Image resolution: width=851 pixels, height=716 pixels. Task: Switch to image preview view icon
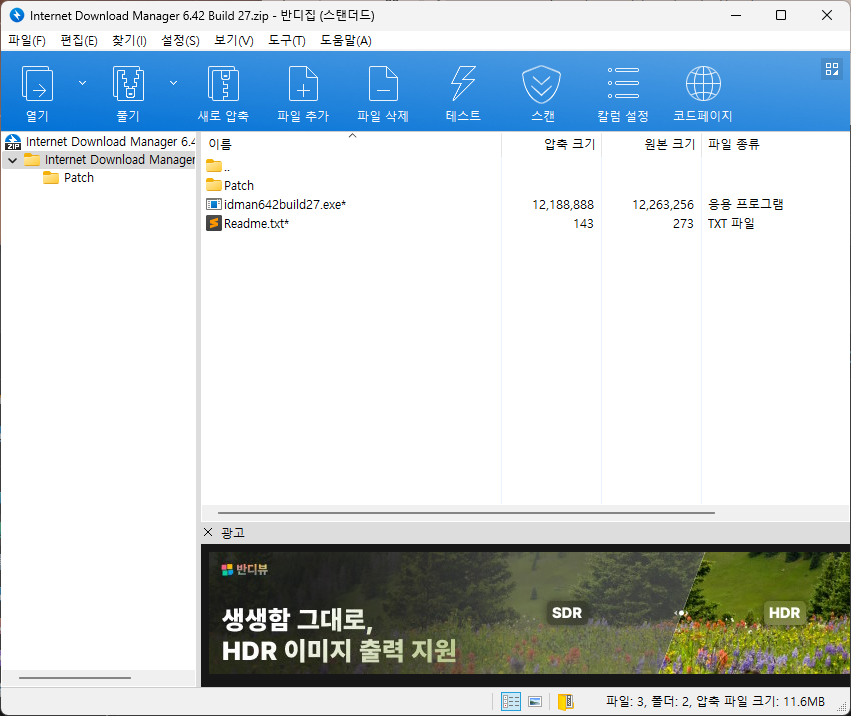535,701
